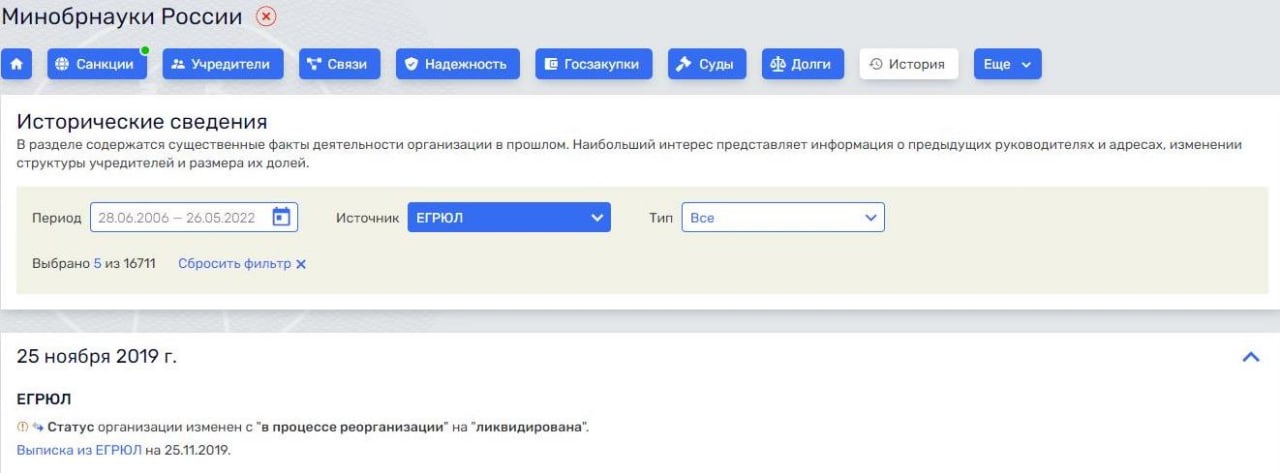
Task: Open the Долги tab
Action: [803, 64]
